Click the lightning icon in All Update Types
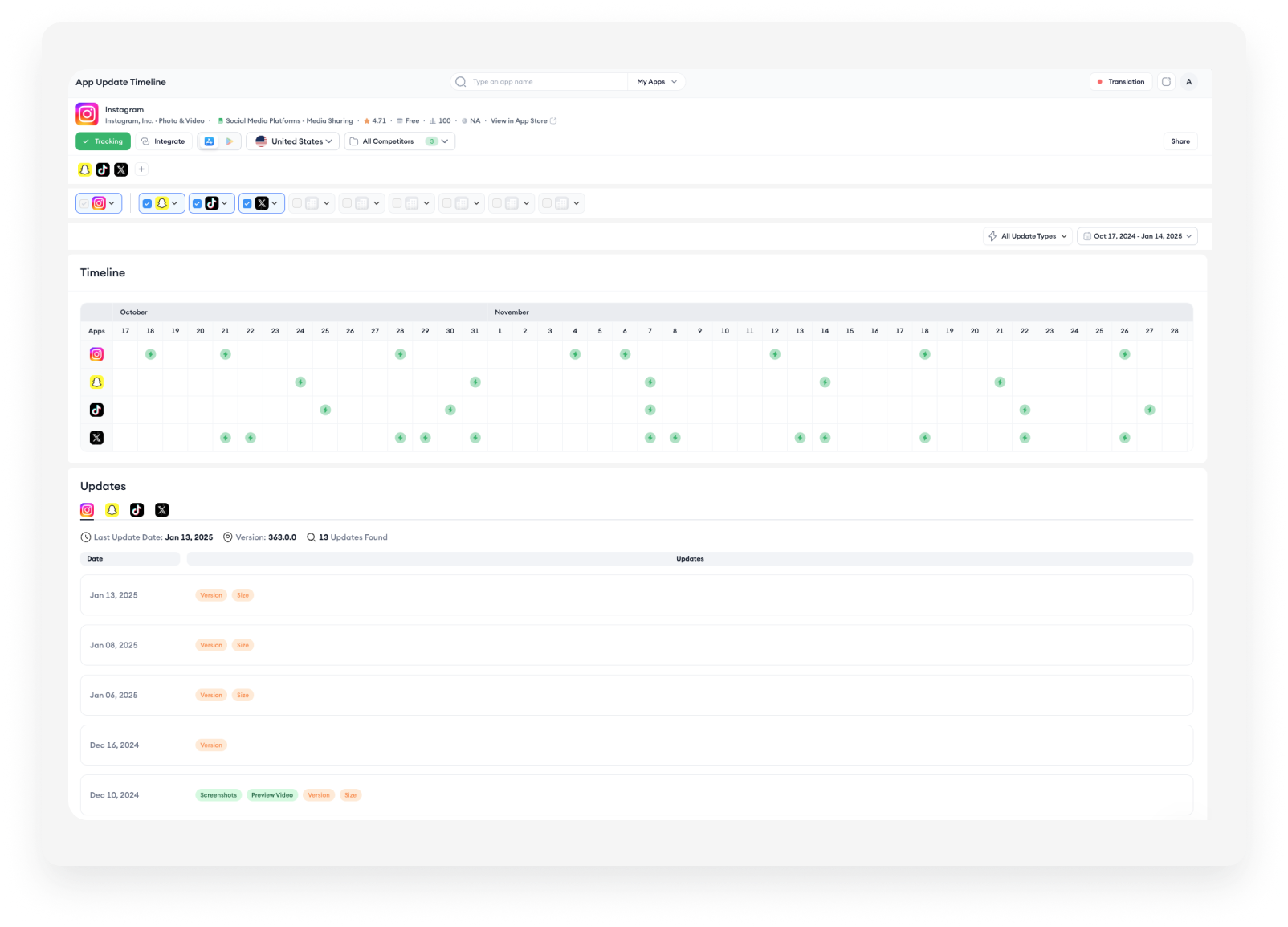1288x927 pixels. 993,236
